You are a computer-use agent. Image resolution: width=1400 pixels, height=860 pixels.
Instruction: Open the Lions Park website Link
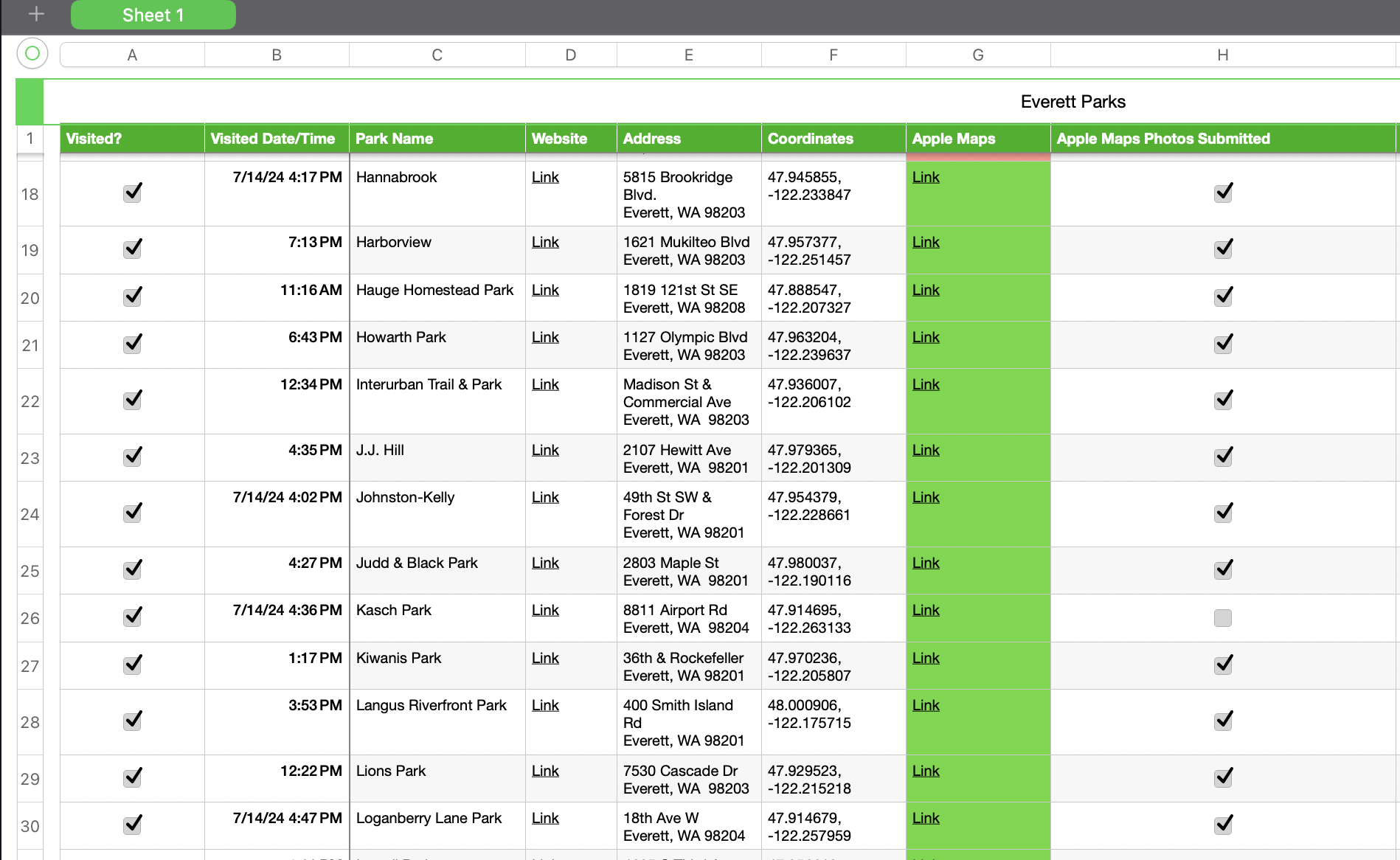[544, 771]
